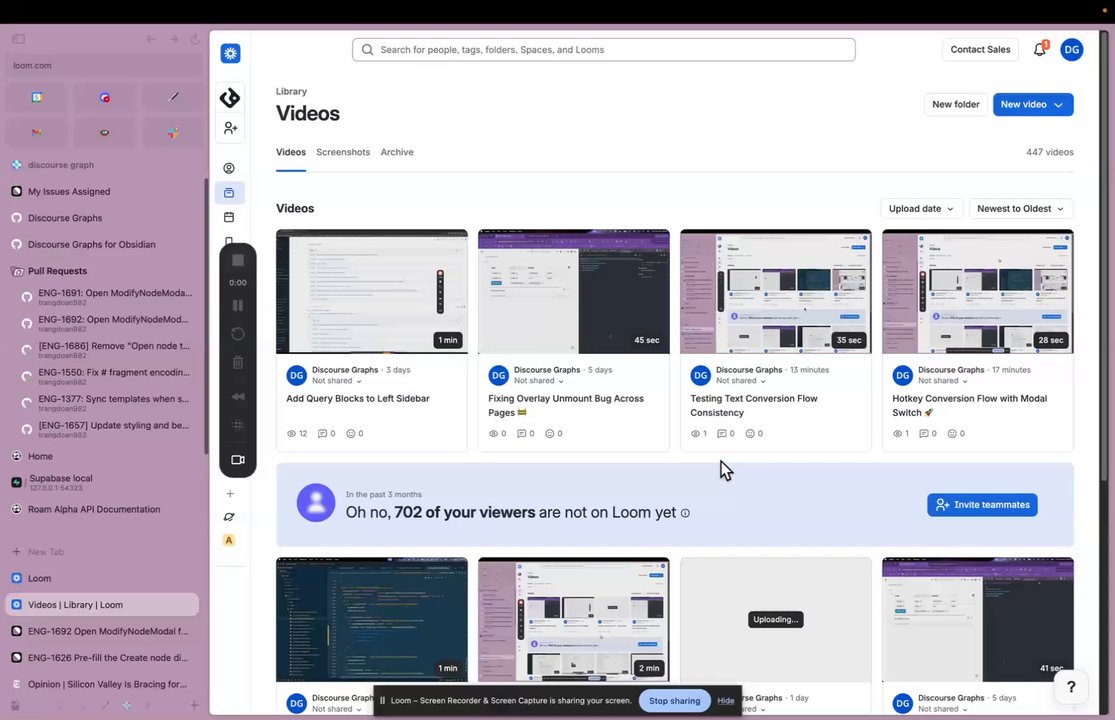Screen dimensions: 1115x720
Task: Click the Invite teammates button
Action: (982, 505)
